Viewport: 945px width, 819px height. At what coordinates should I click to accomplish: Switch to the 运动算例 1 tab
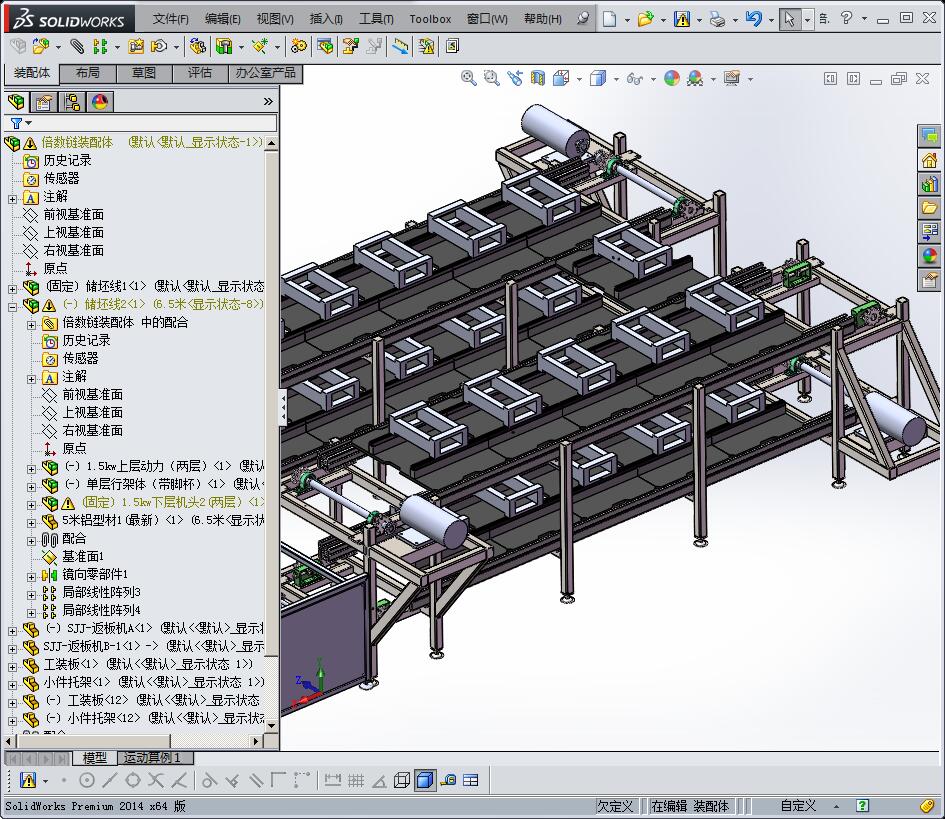pyautogui.click(x=152, y=758)
